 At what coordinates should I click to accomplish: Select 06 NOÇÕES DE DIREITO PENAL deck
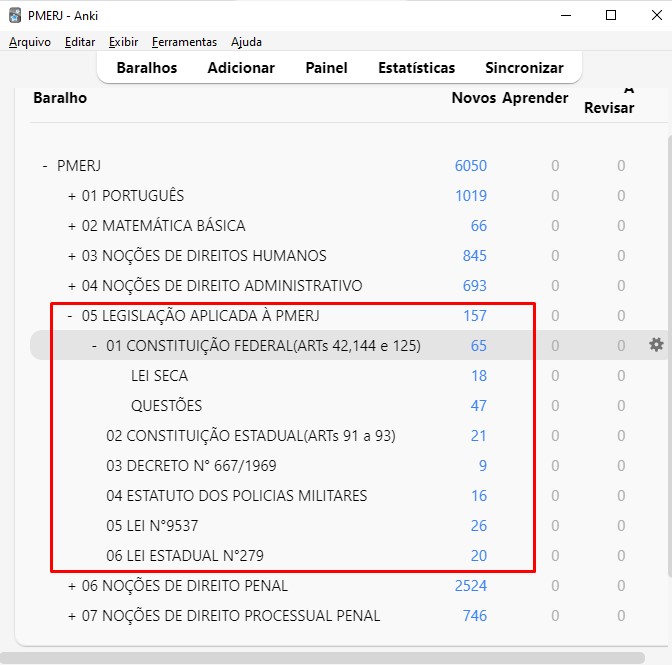[x=185, y=586]
